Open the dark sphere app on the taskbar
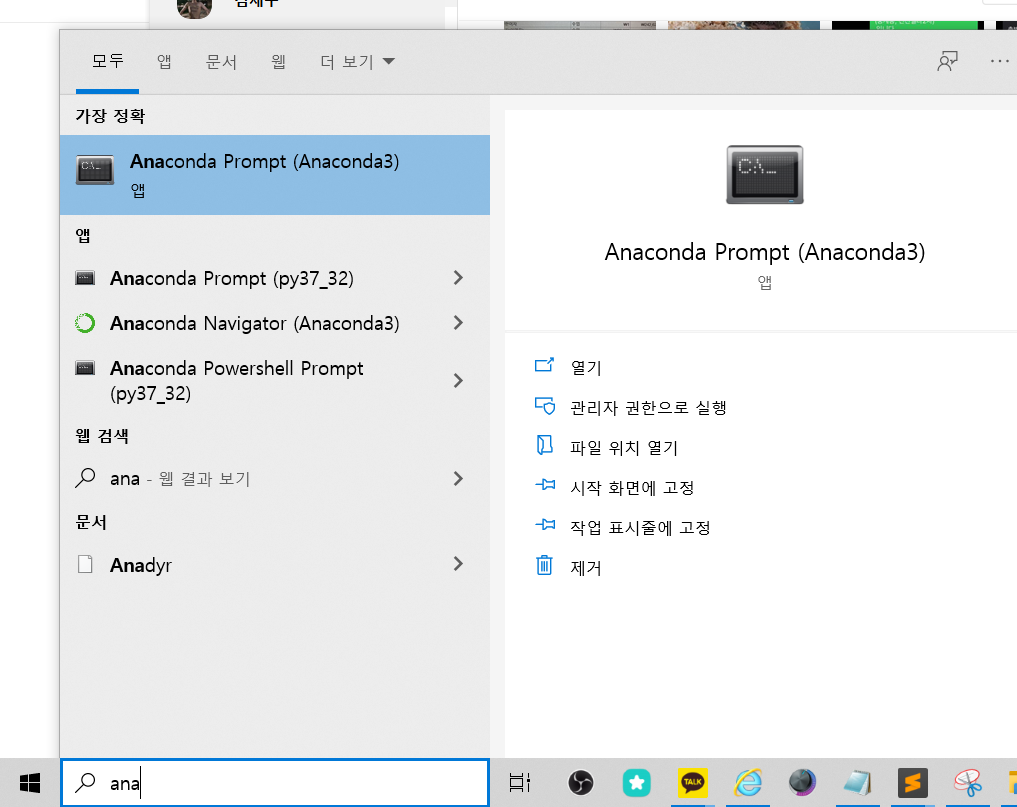This screenshot has height=807, width=1017. click(x=802, y=782)
